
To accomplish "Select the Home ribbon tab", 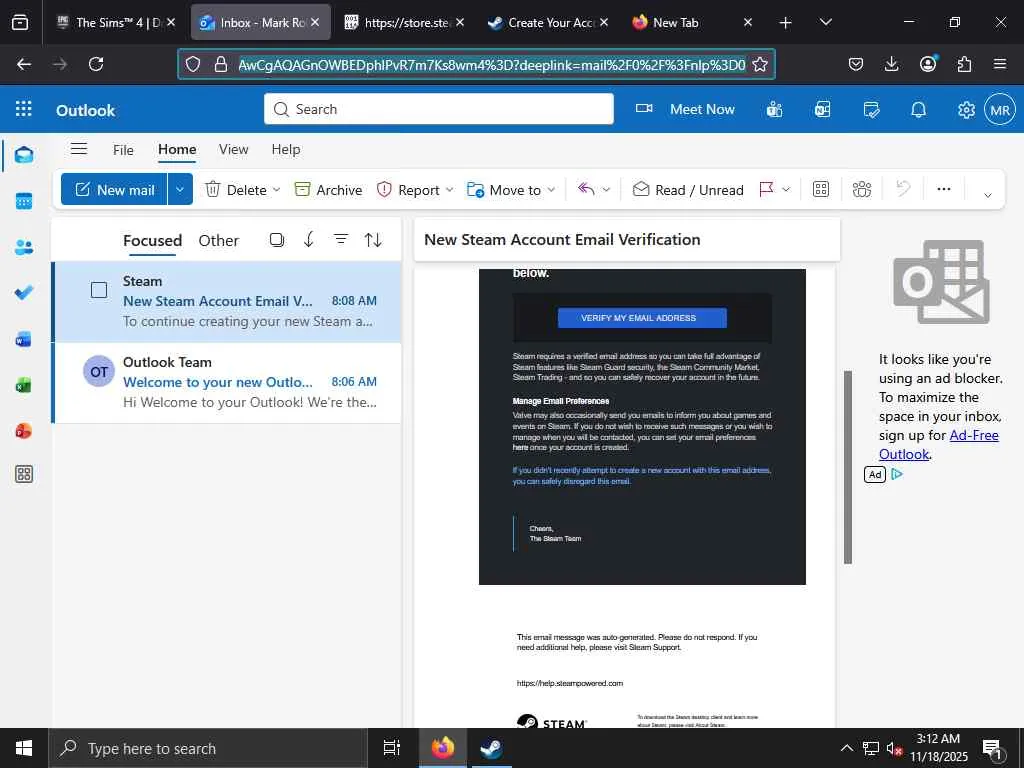I will click(177, 149).
